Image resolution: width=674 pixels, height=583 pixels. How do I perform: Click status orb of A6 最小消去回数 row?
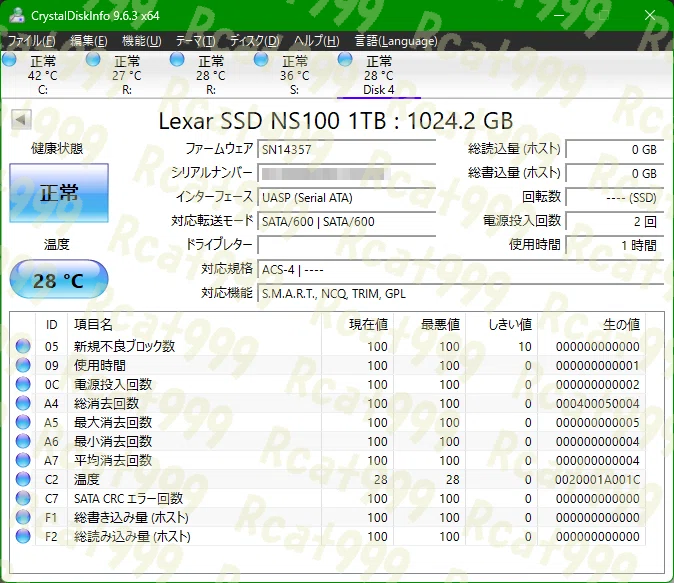click(x=23, y=441)
